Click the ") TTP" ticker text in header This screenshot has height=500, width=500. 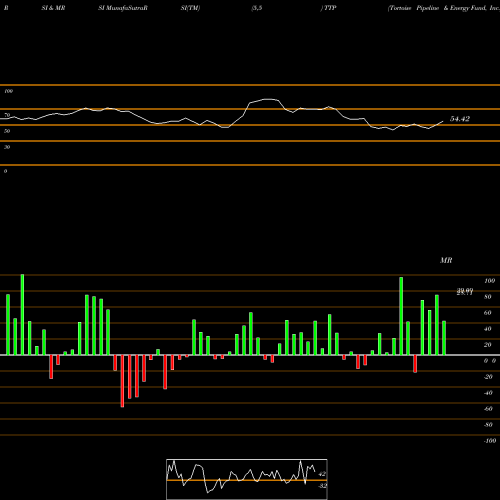(x=328, y=8)
